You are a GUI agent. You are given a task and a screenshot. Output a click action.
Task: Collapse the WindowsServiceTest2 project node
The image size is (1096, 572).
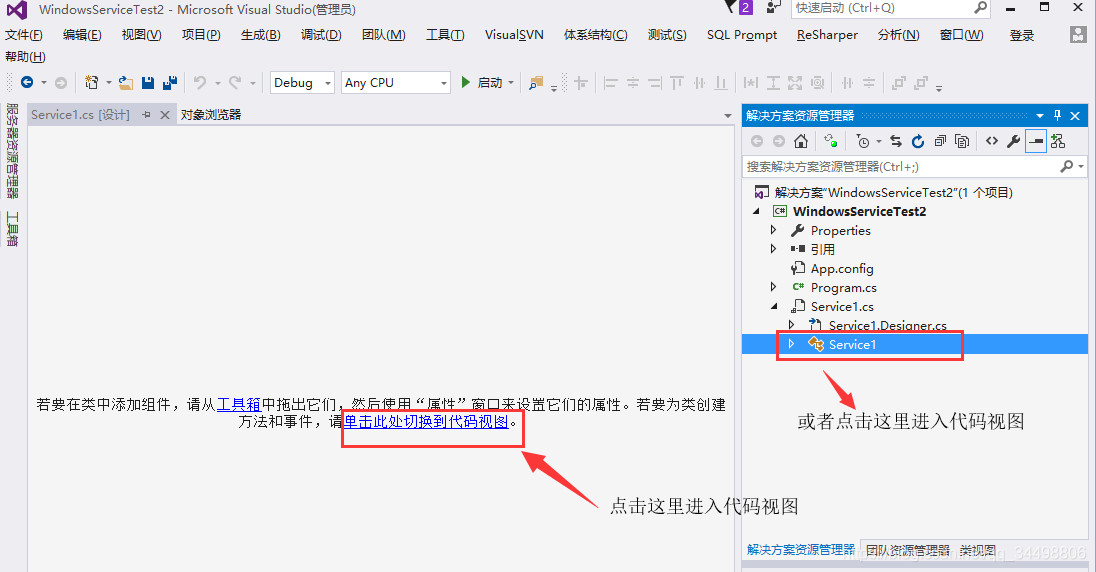click(756, 211)
